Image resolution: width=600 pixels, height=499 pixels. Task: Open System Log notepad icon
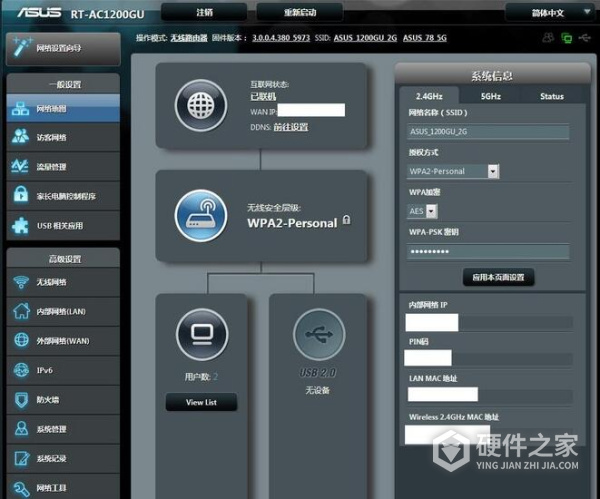22,458
